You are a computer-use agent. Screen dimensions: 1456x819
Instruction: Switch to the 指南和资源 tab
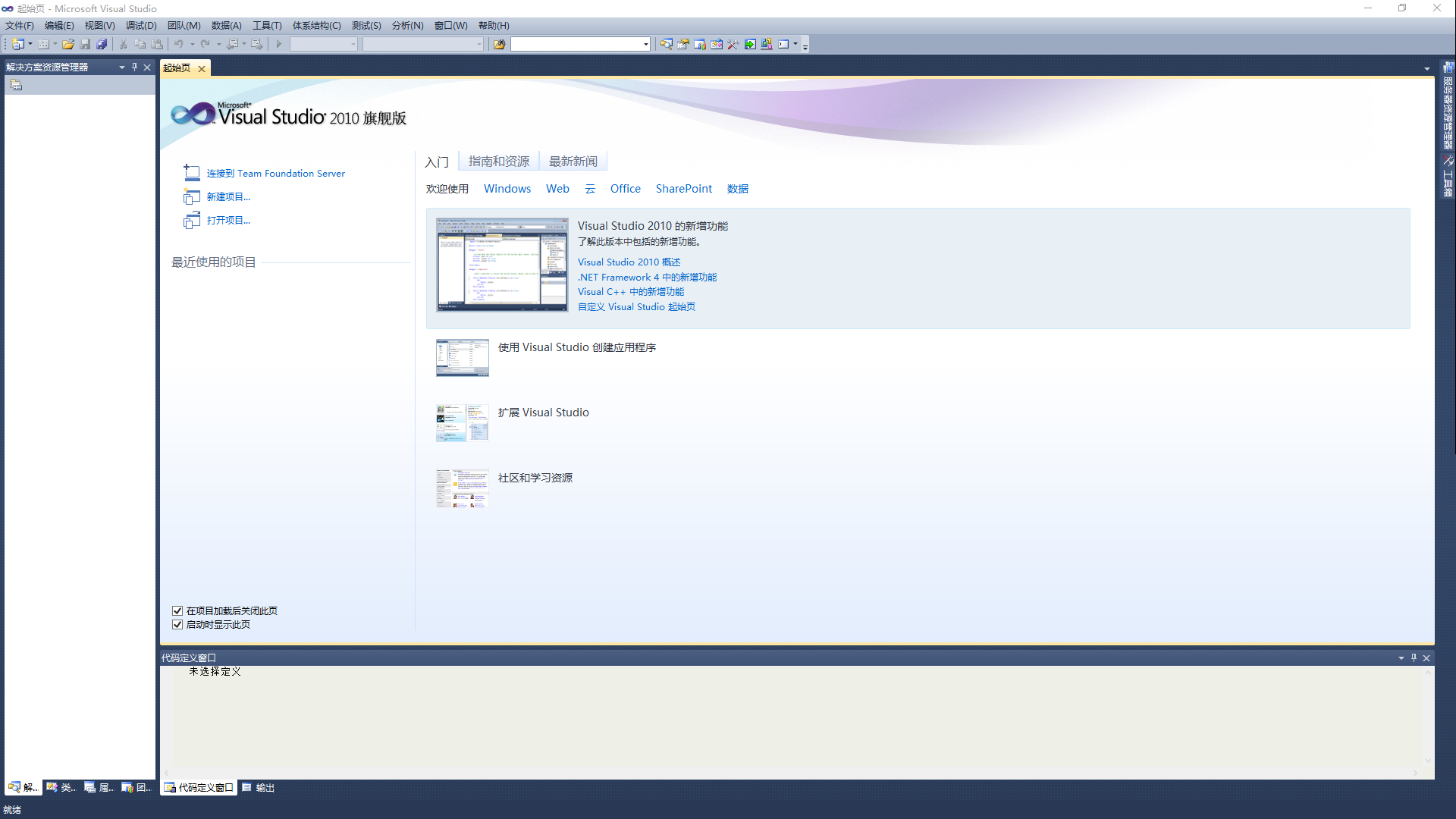click(x=499, y=161)
